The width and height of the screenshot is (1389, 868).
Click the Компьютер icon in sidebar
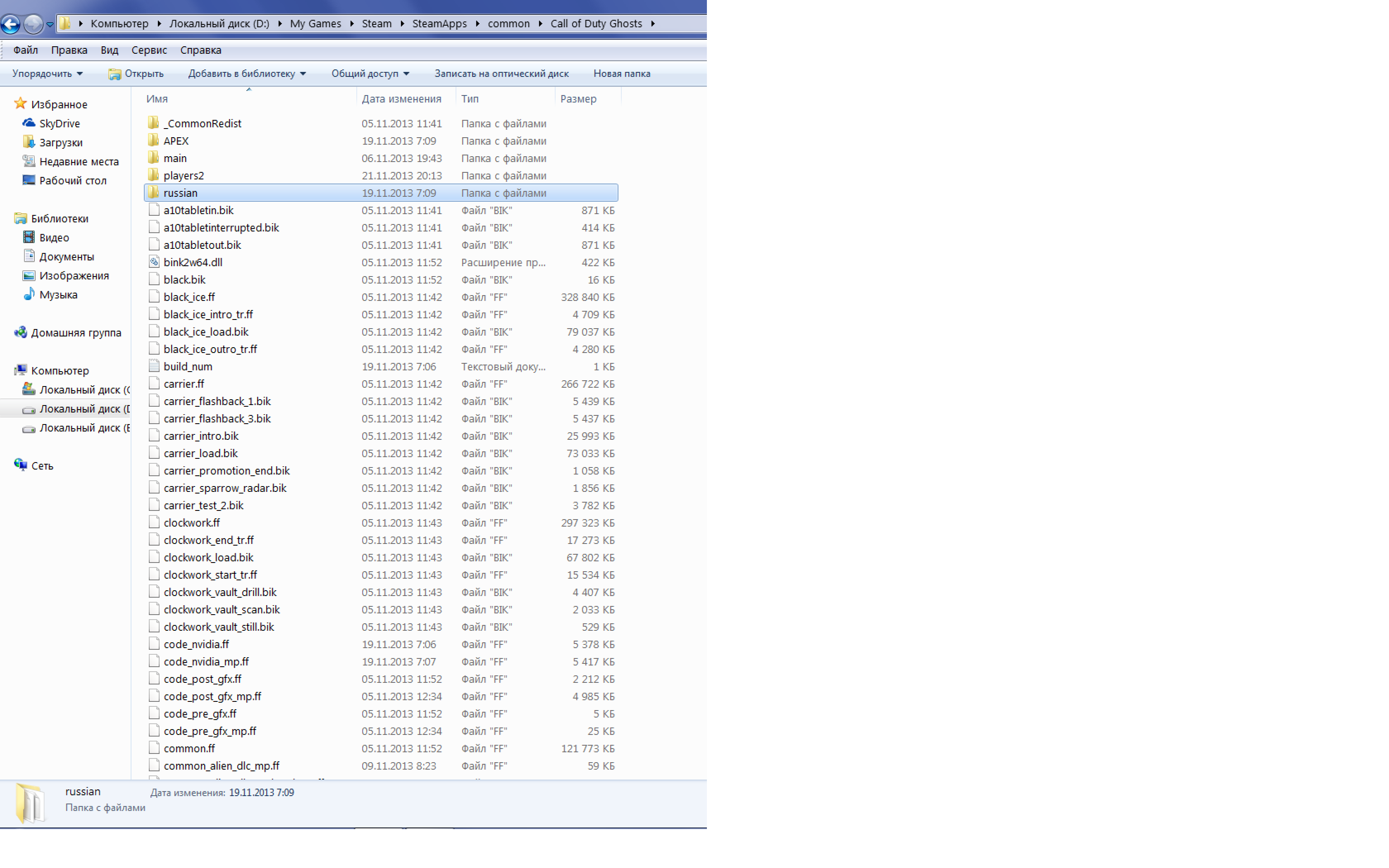(x=21, y=370)
